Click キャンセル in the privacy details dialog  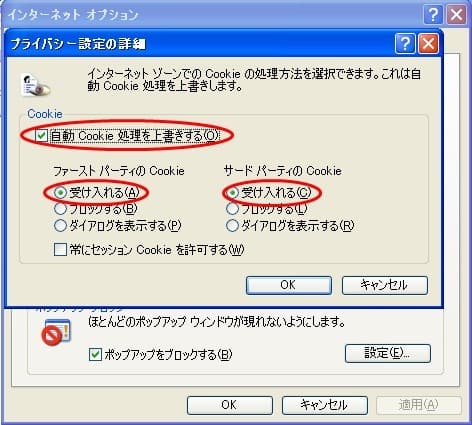(385, 285)
